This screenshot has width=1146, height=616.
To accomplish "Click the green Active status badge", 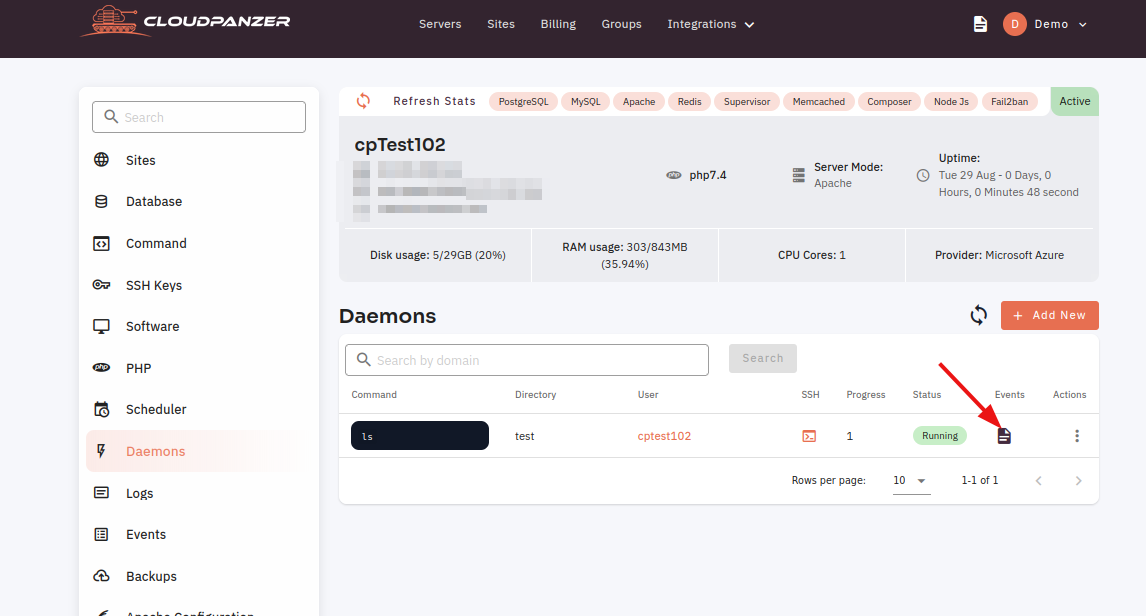I will [x=1074, y=102].
